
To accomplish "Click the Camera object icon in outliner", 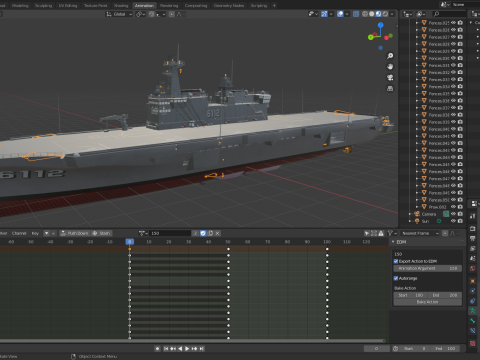I will point(417,214).
